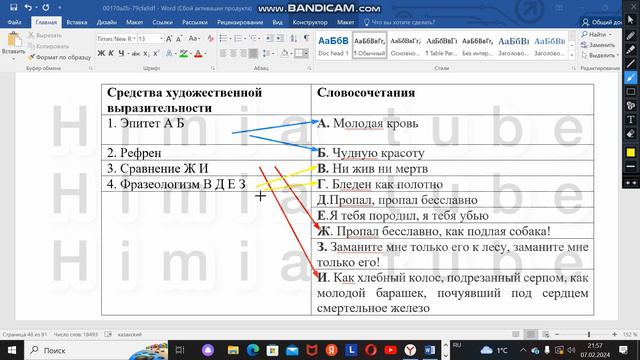Toggle superscript formatting
This screenshot has width=640, height=360.
pyautogui.click(x=156, y=53)
